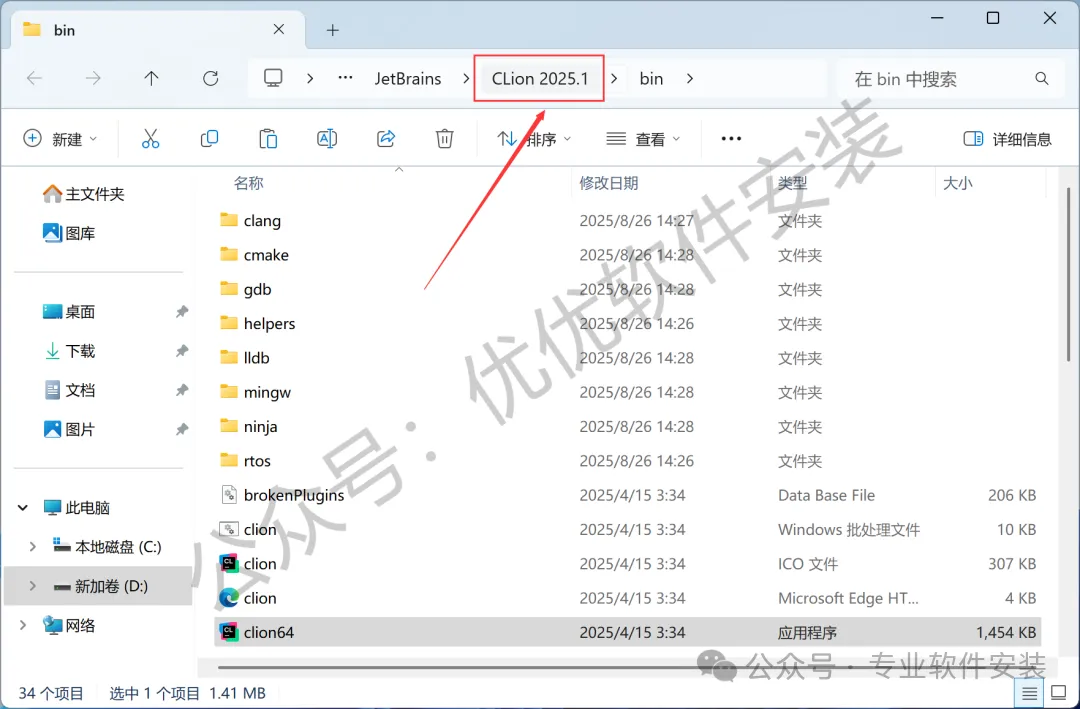Switch to large thumbnails view icon in status bar
Image resolution: width=1080 pixels, height=709 pixels.
coord(1059,693)
